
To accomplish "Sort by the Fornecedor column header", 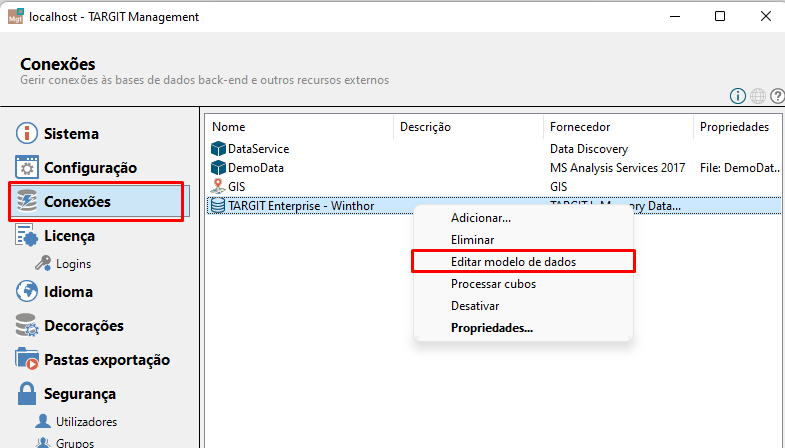I will [580, 127].
